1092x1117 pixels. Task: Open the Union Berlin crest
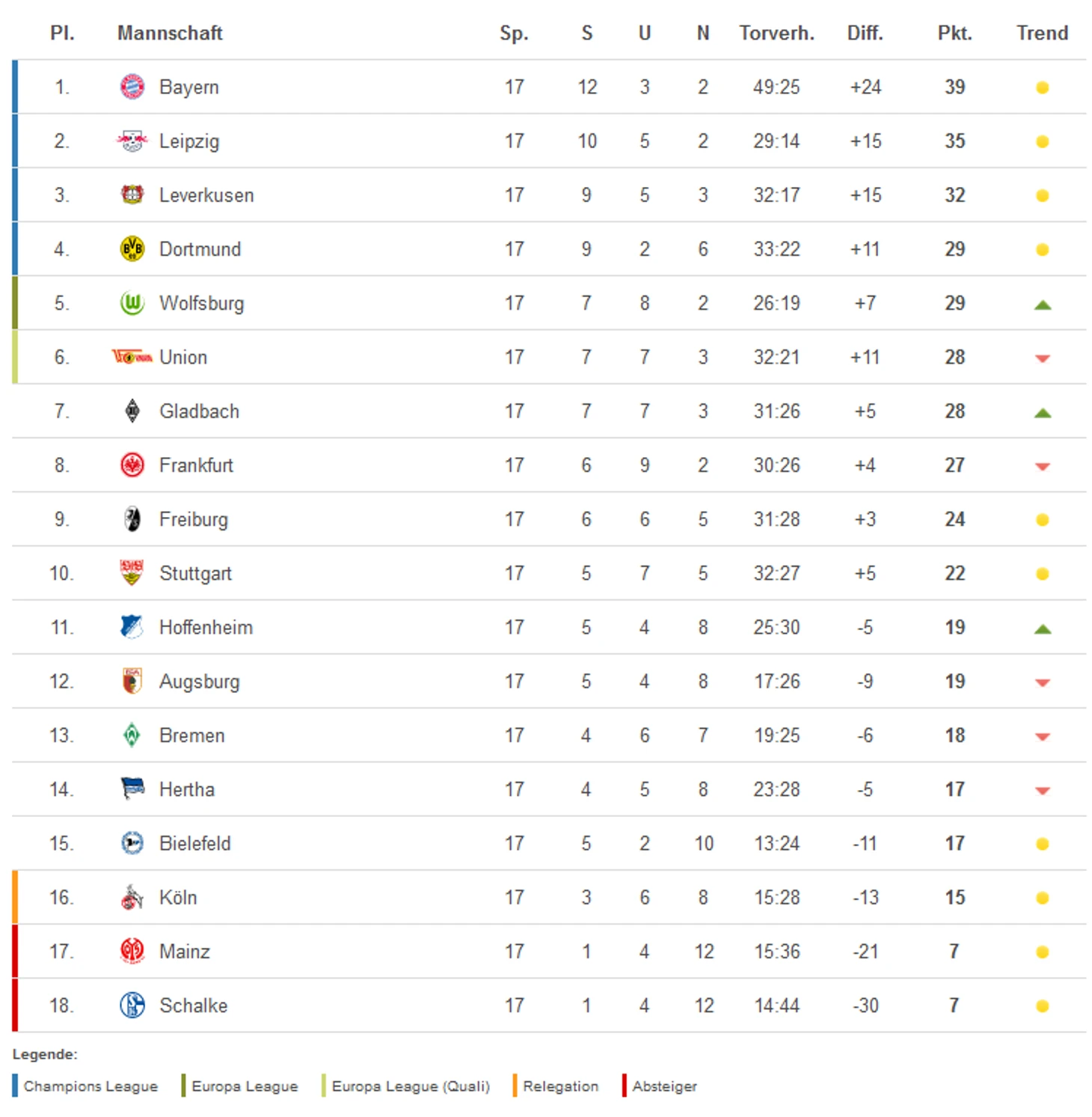[x=132, y=357]
